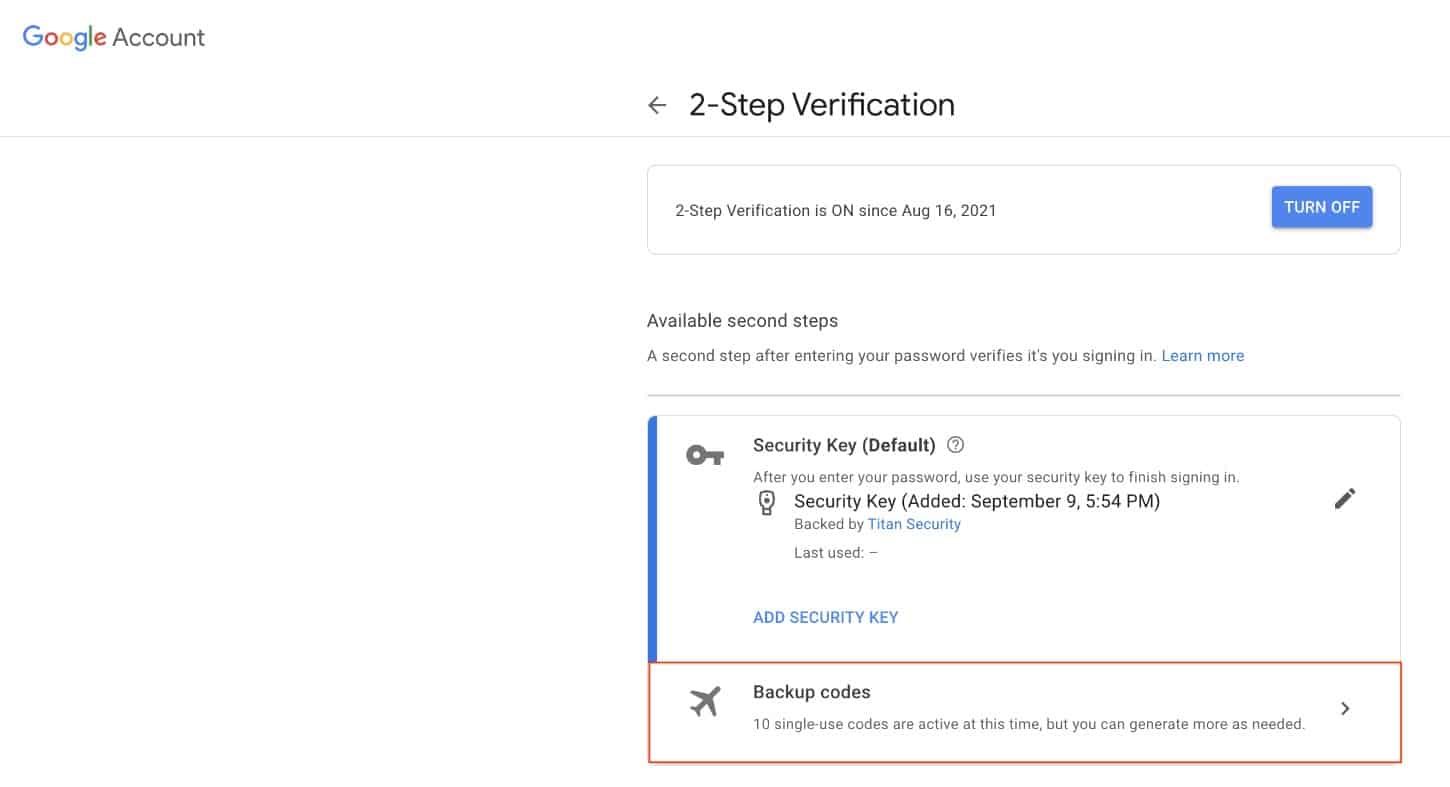
Task: Turn off 2-Step Verification
Action: [1321, 207]
